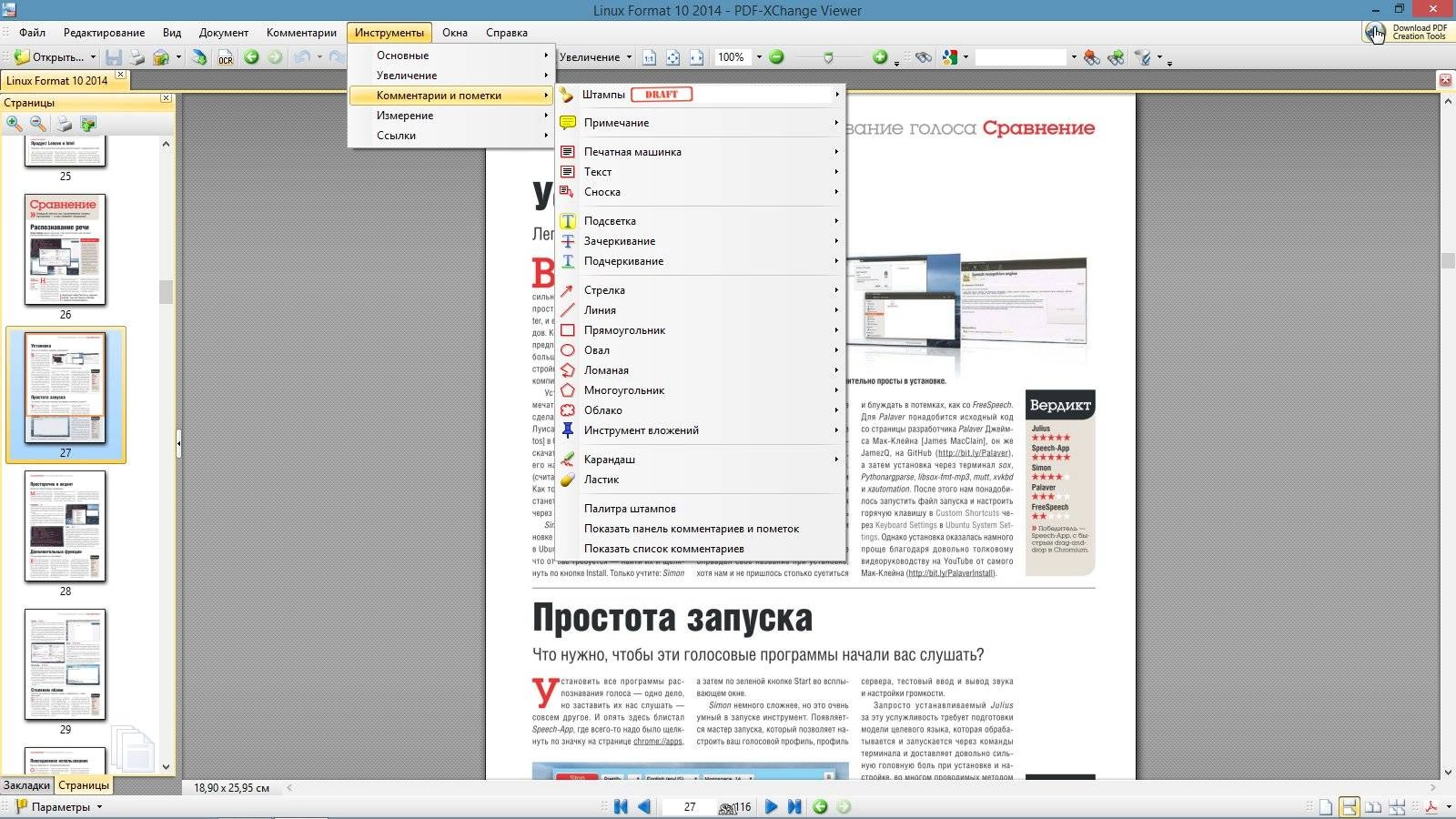1456x819 pixels.
Task: Open the Файл menu
Action: [32, 33]
